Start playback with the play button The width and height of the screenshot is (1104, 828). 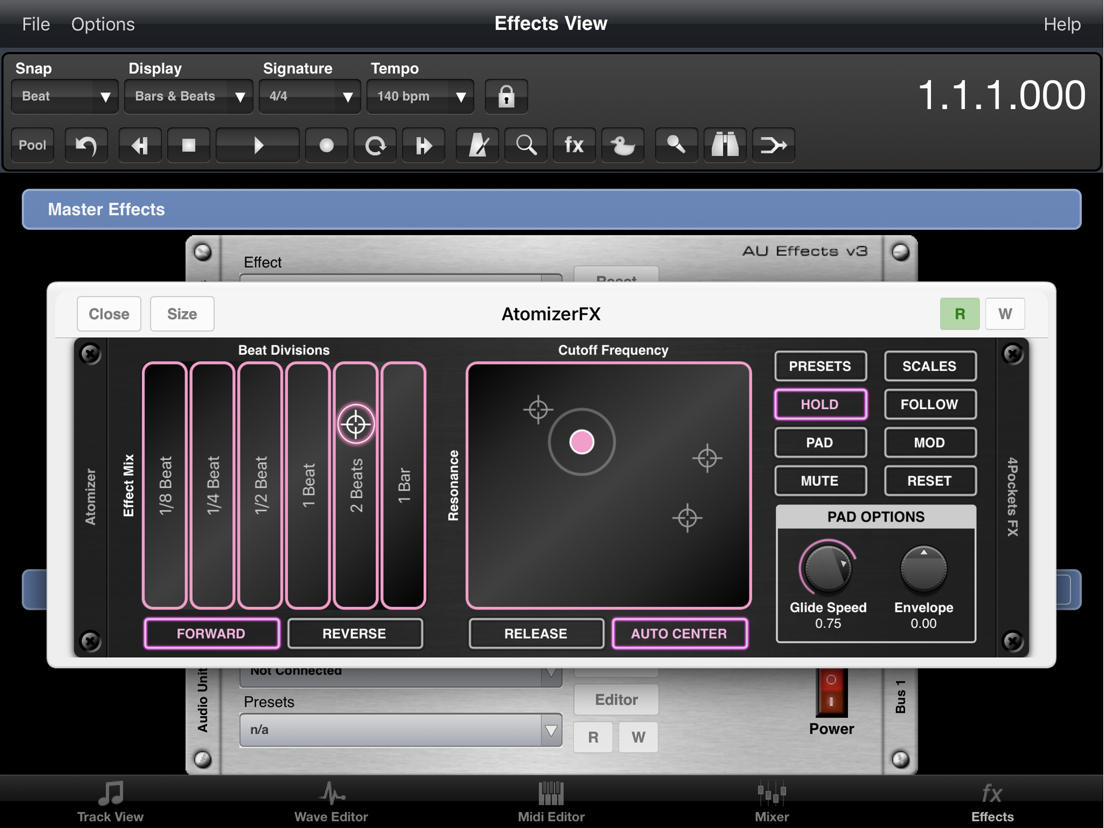[x=258, y=145]
